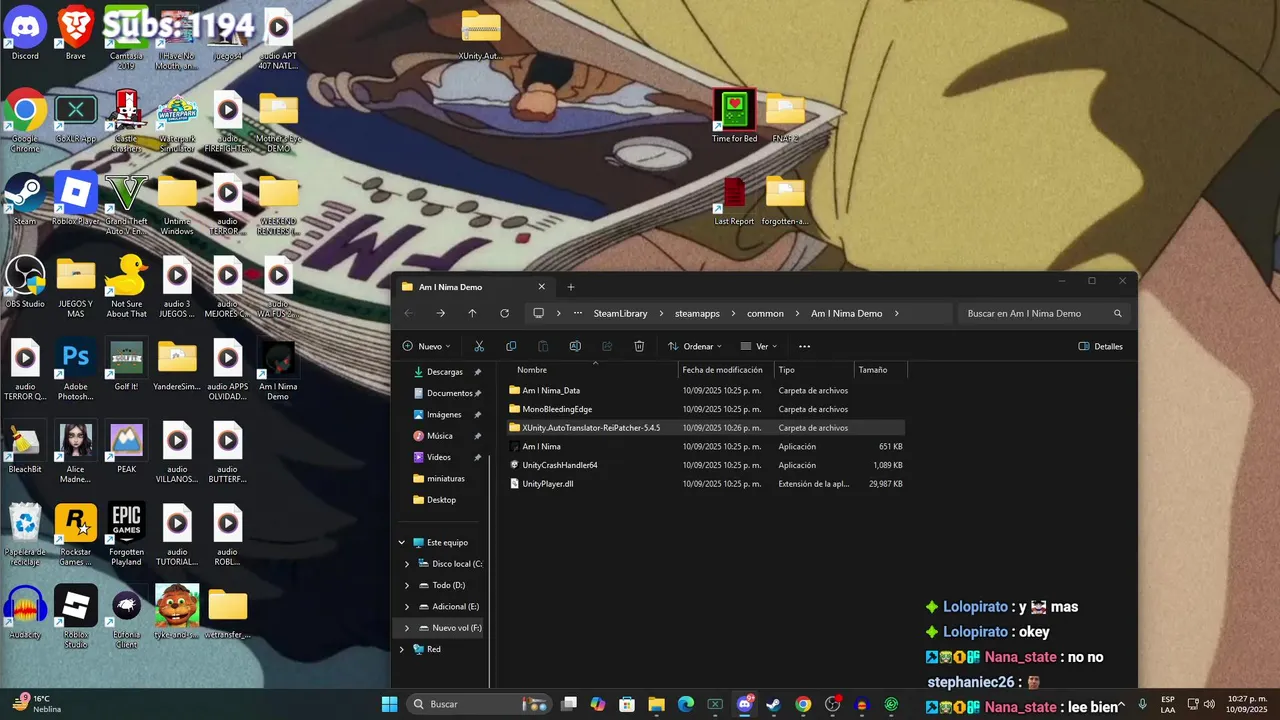Select the Castle Crashers desktop icon
1280x720 pixels.
coord(126,122)
